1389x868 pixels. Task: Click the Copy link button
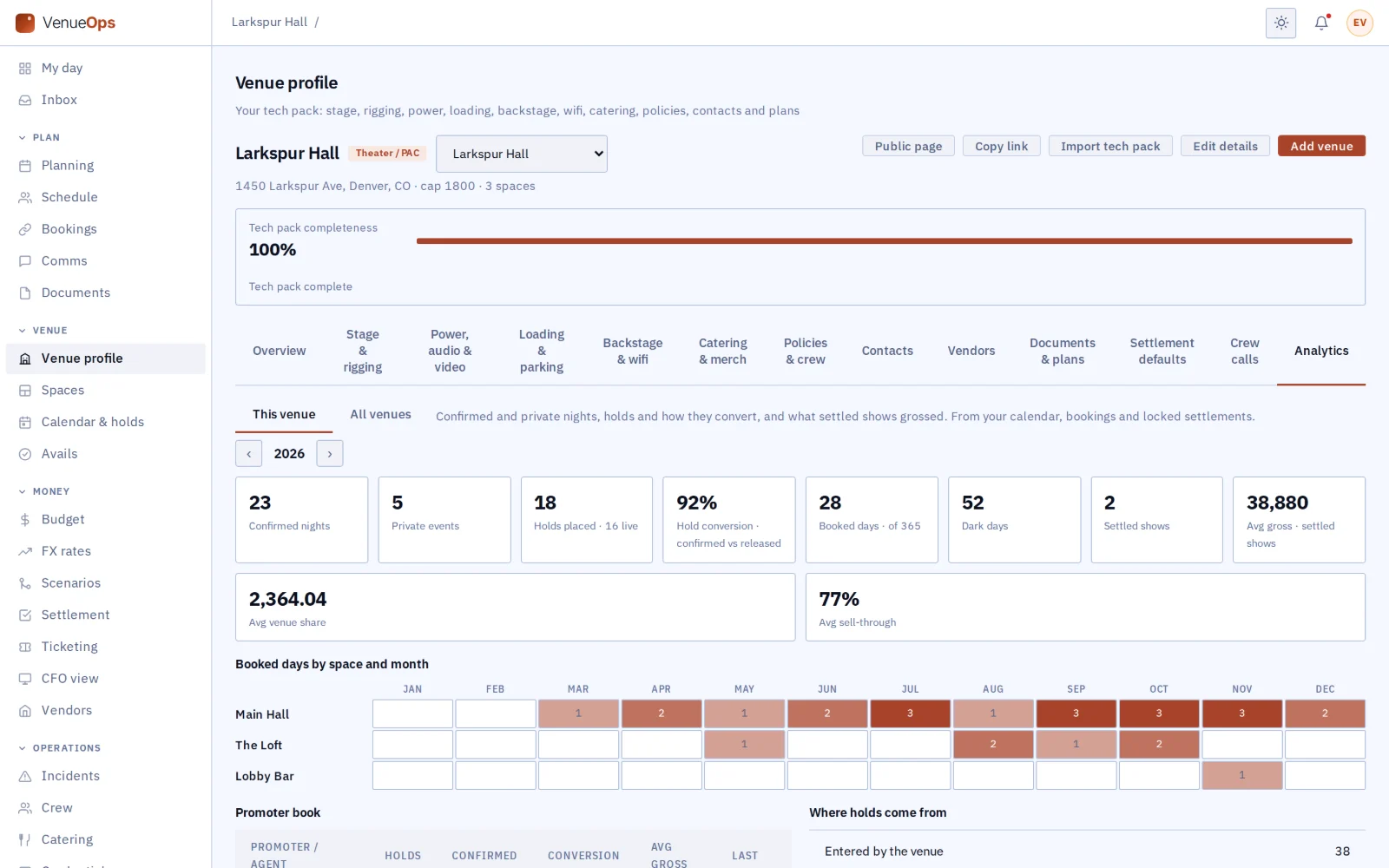point(1001,146)
